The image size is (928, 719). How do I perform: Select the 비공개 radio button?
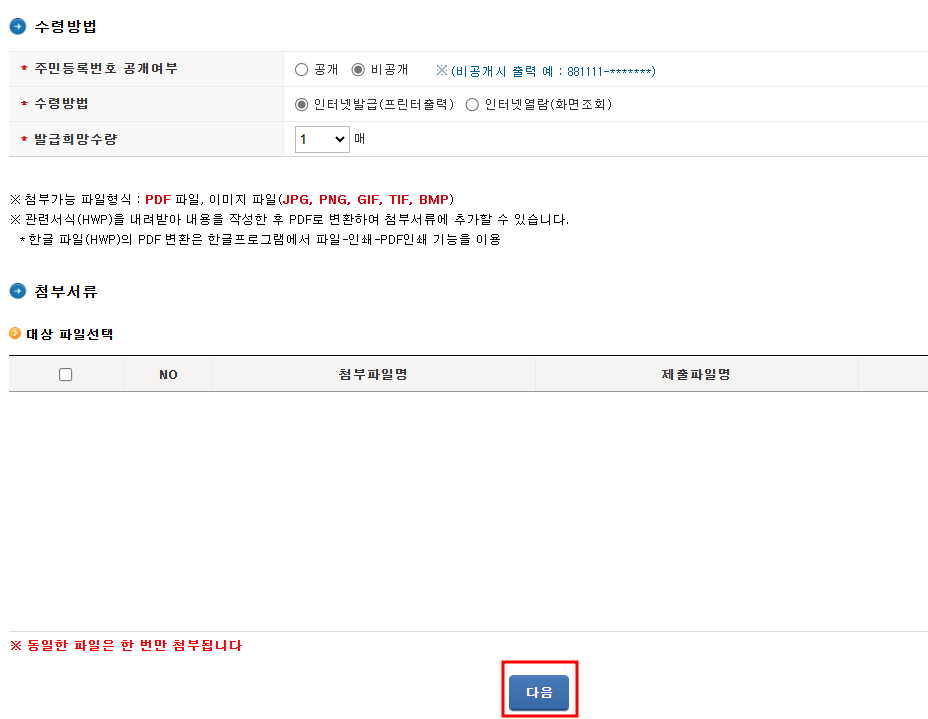coord(356,69)
